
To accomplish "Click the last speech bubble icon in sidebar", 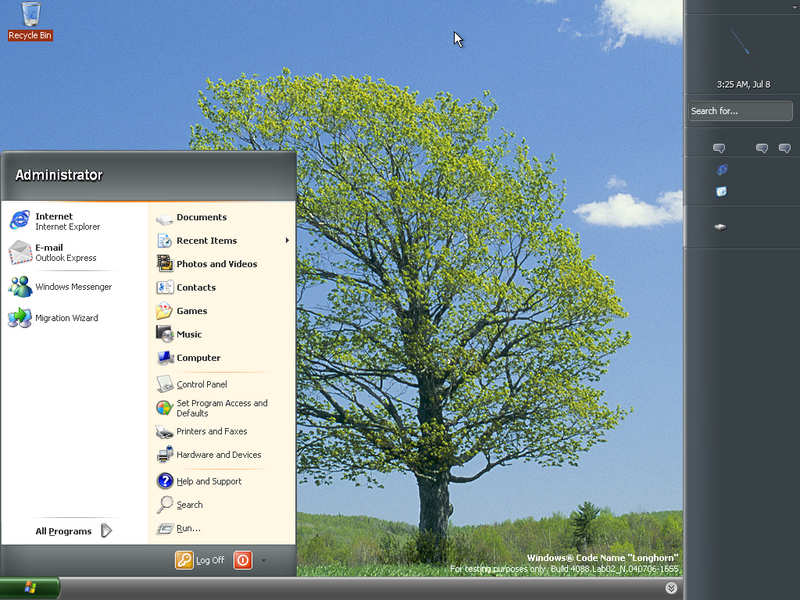I will coord(785,148).
